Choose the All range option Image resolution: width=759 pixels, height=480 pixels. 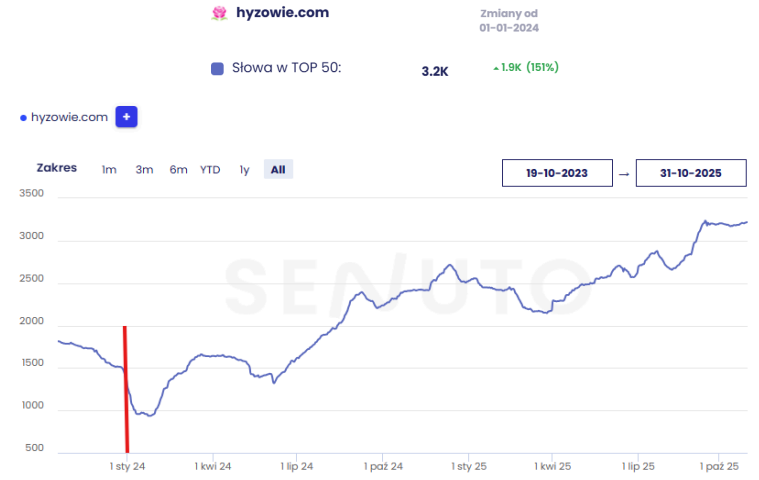click(x=278, y=169)
